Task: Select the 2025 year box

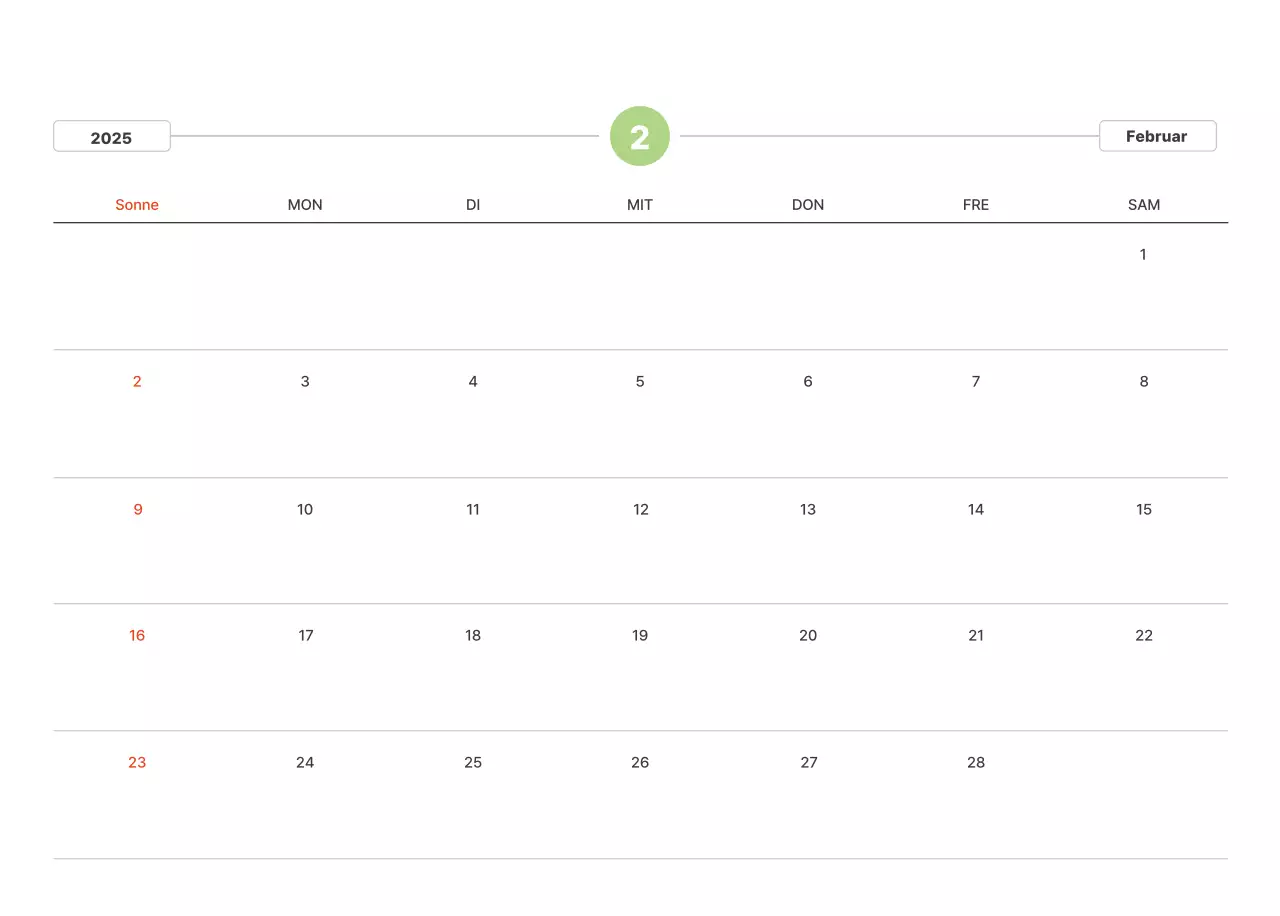Action: (x=112, y=137)
